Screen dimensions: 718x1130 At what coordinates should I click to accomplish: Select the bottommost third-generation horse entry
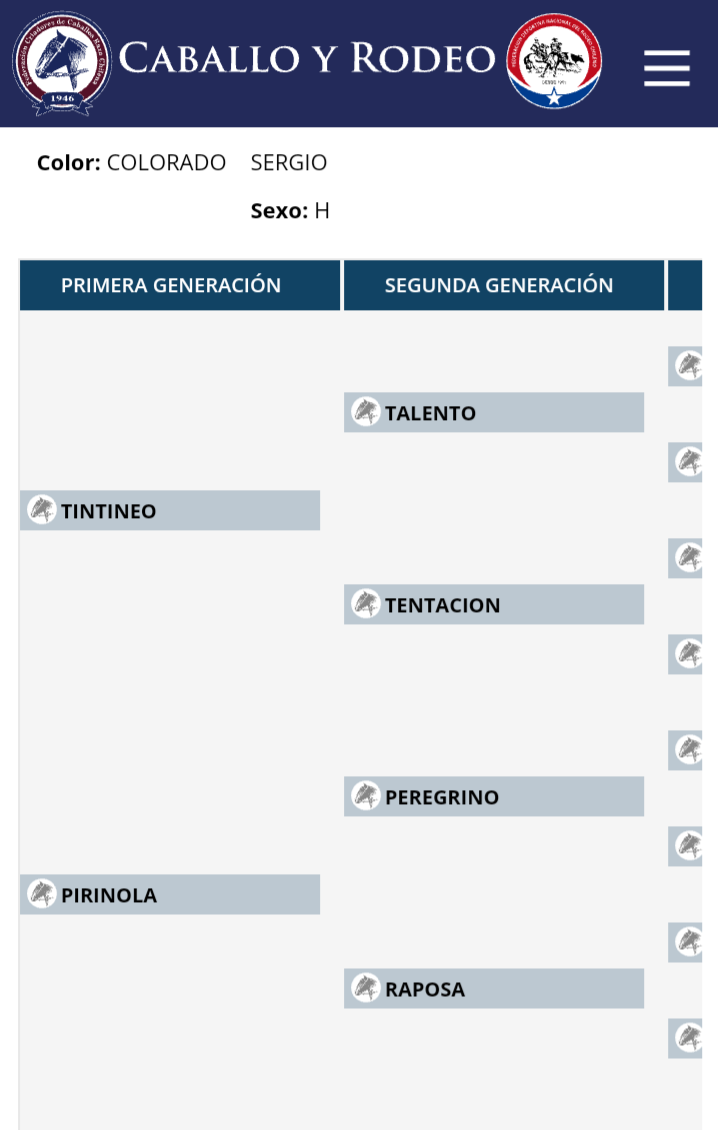click(x=686, y=1038)
